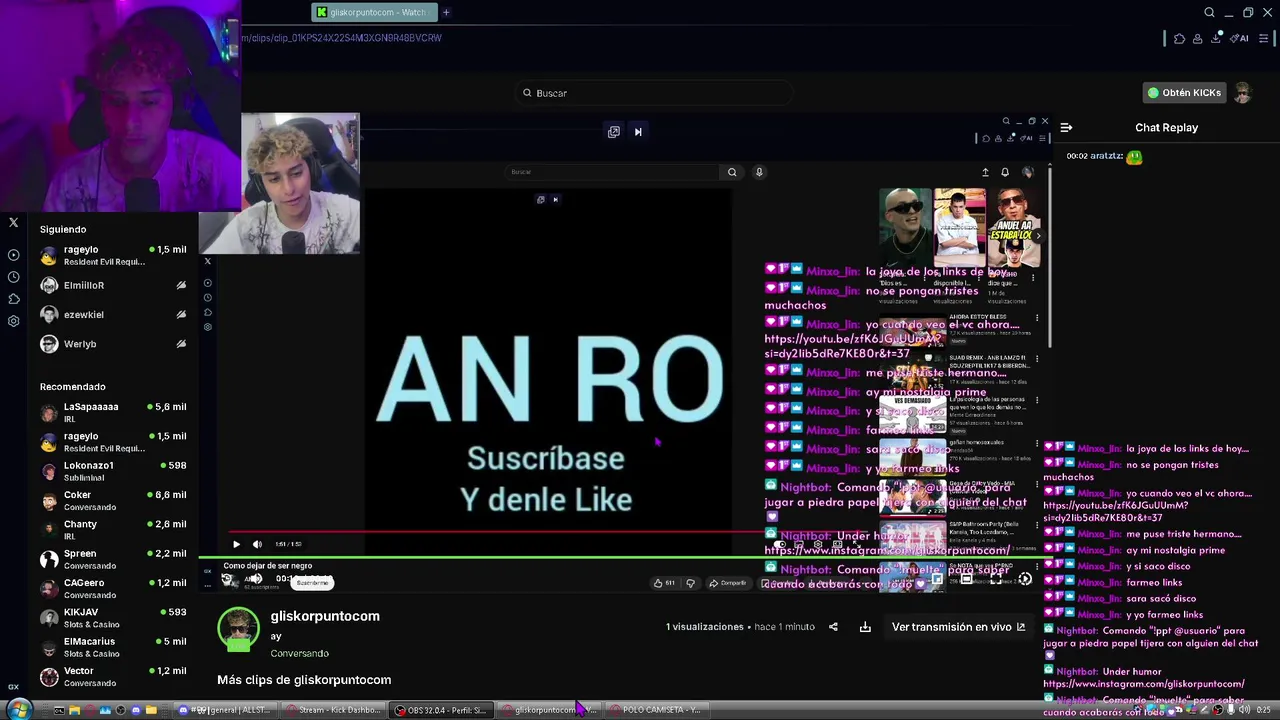1280x720 pixels.
Task: Open Spreen recommended channel
Action: [x=113, y=559]
